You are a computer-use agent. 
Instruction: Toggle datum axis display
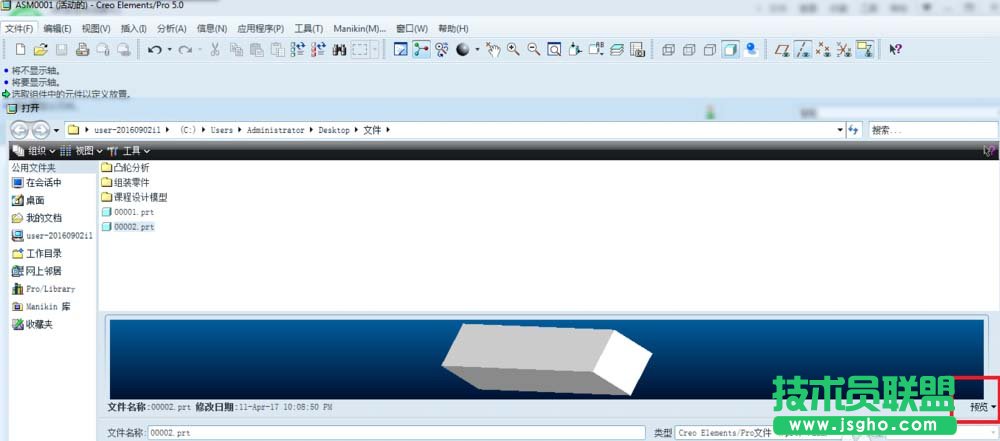[803, 49]
